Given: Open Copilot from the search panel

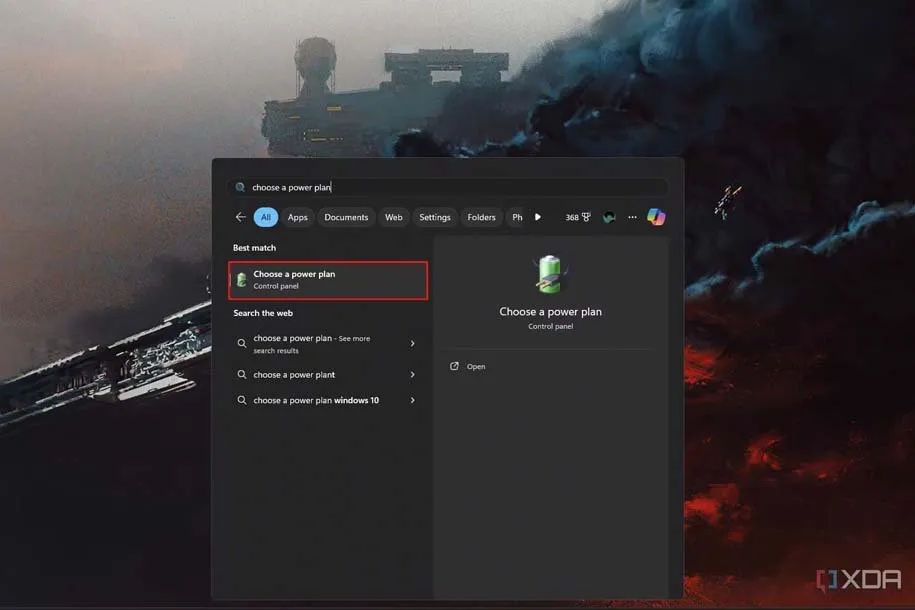Looking at the screenshot, I should [x=656, y=217].
